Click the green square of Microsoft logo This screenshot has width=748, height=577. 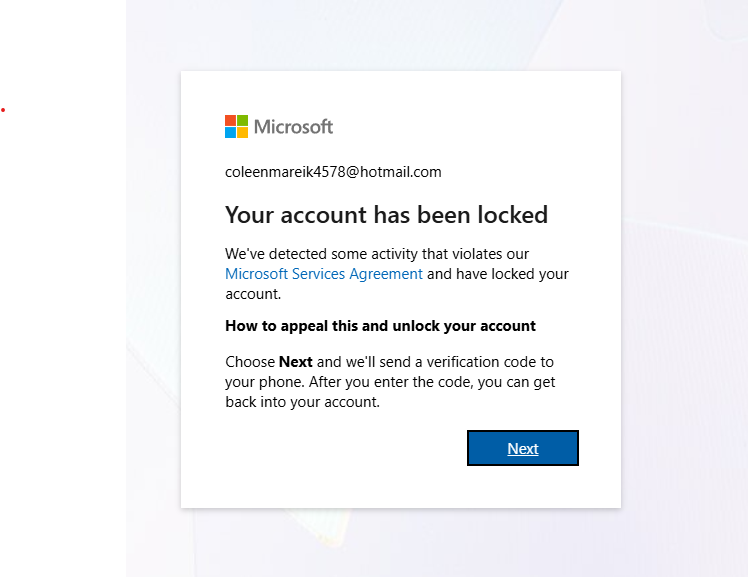242,120
